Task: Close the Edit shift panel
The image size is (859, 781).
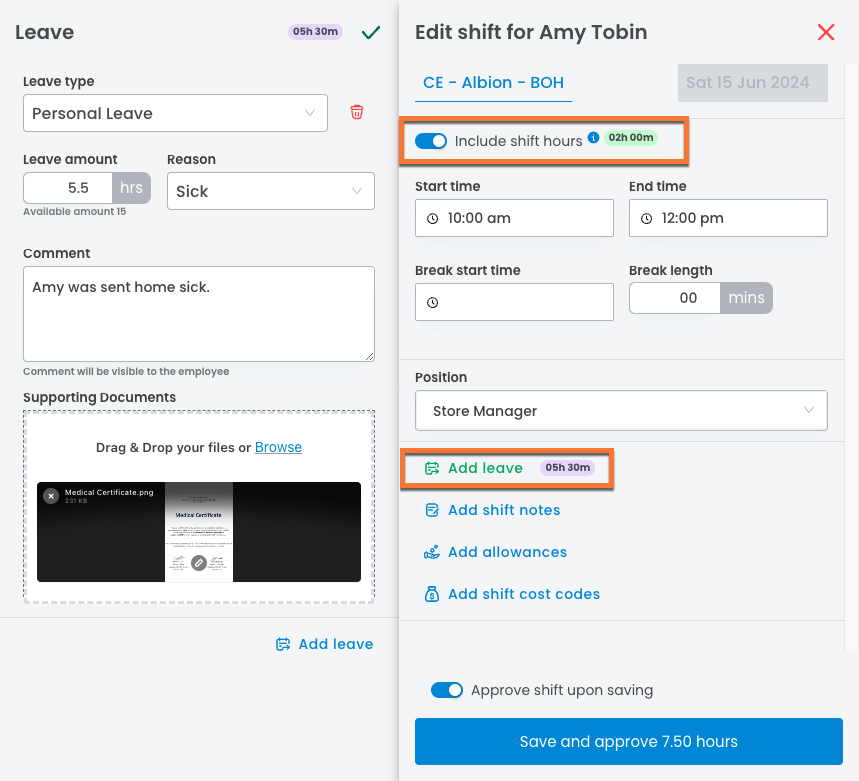Action: pyautogui.click(x=826, y=32)
